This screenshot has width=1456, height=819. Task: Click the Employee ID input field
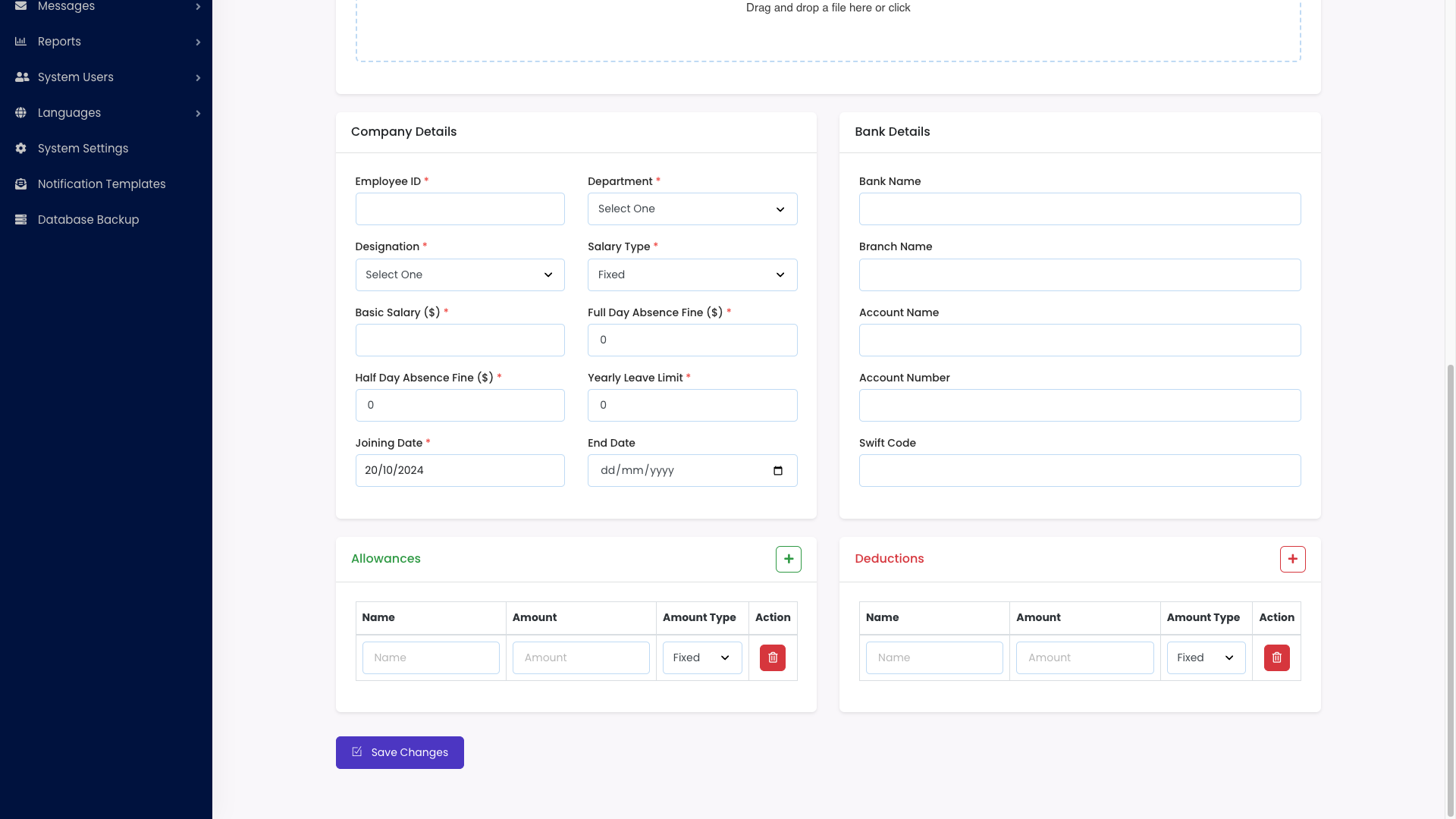click(460, 209)
